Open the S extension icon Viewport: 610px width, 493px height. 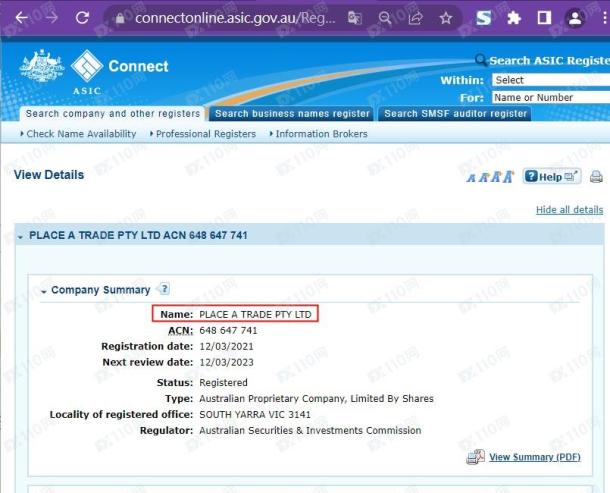click(484, 18)
